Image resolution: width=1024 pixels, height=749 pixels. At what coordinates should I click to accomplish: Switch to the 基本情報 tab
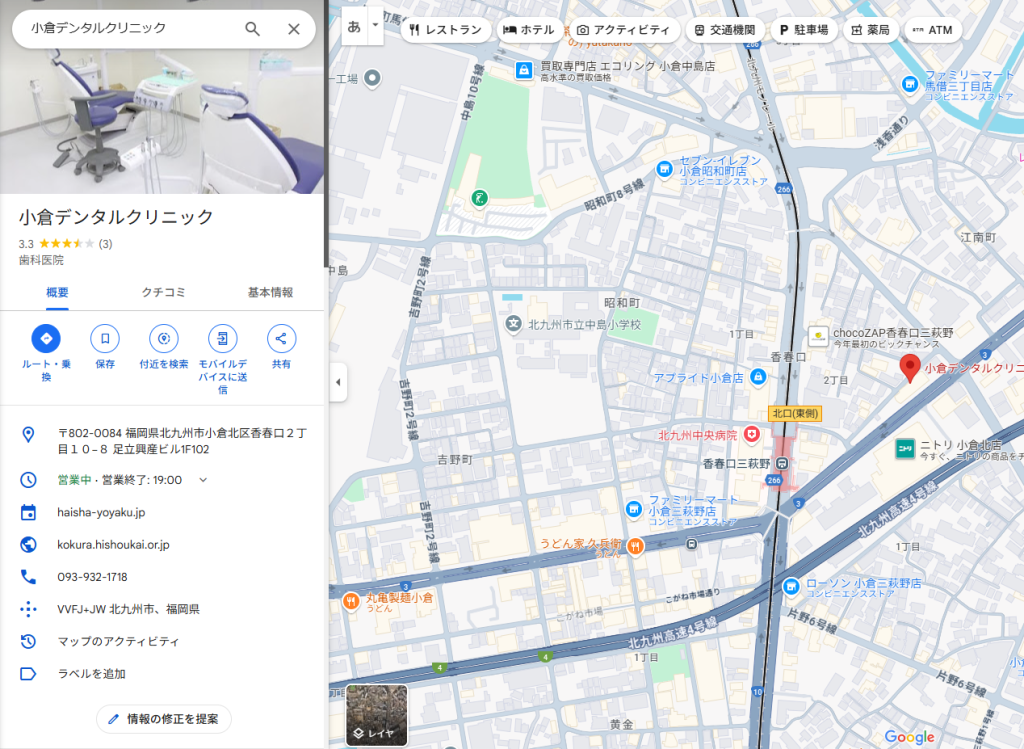pos(270,292)
